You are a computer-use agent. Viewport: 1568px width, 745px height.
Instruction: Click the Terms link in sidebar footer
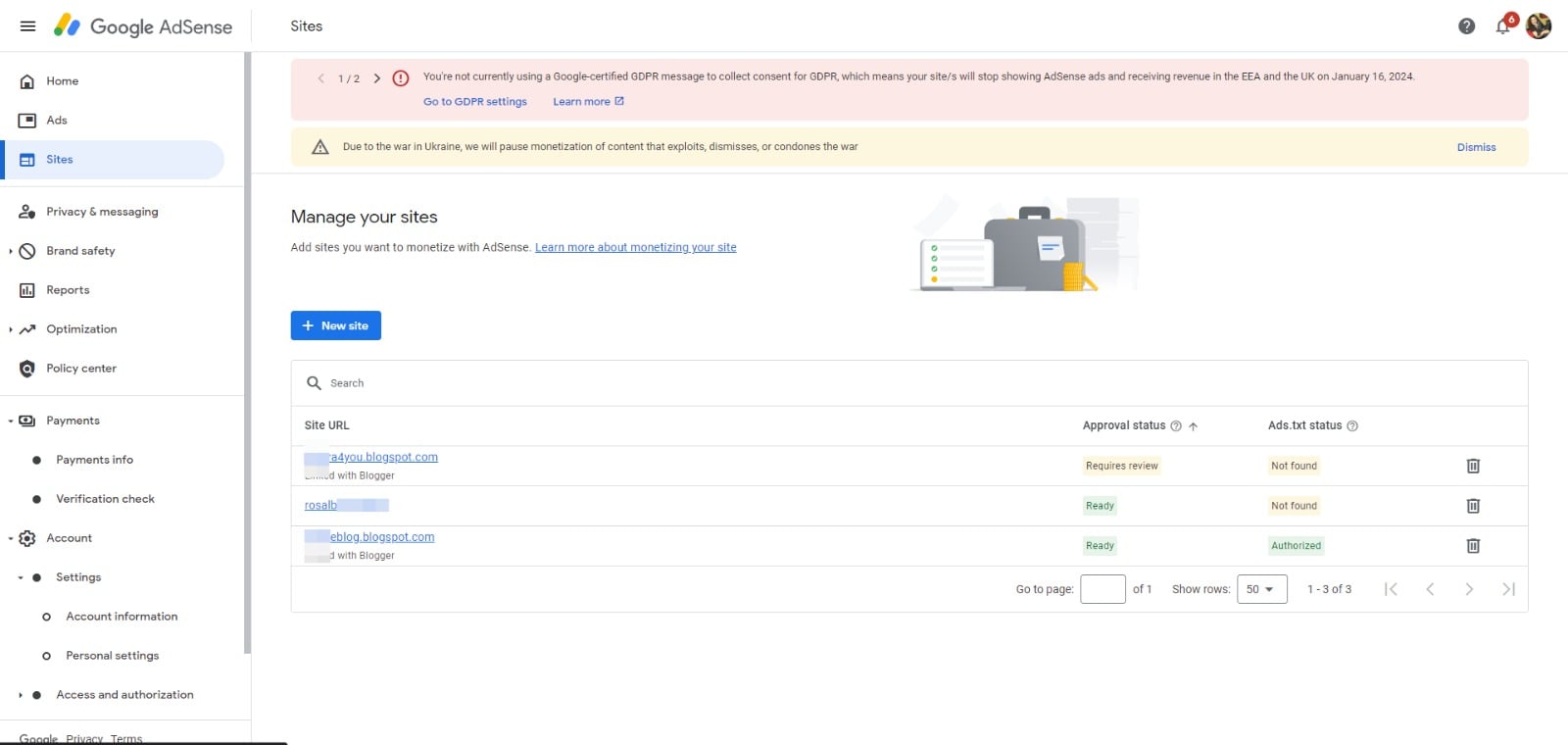click(x=126, y=739)
